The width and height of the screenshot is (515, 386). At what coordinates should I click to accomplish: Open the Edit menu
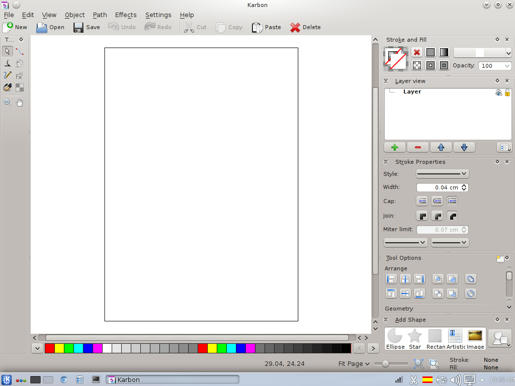28,15
